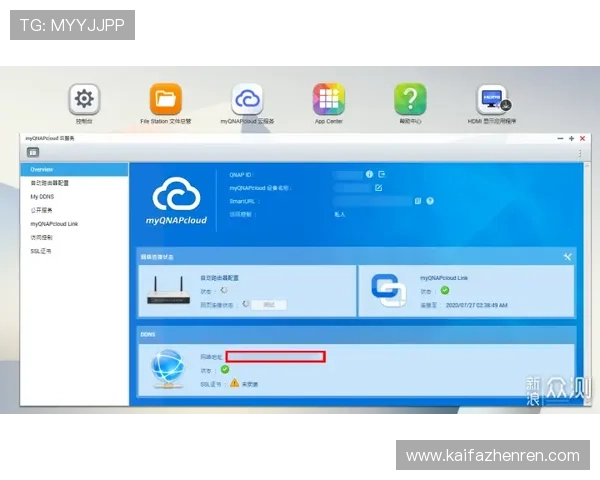This screenshot has height=480, width=600.
Task: Open App Center
Action: point(328,99)
